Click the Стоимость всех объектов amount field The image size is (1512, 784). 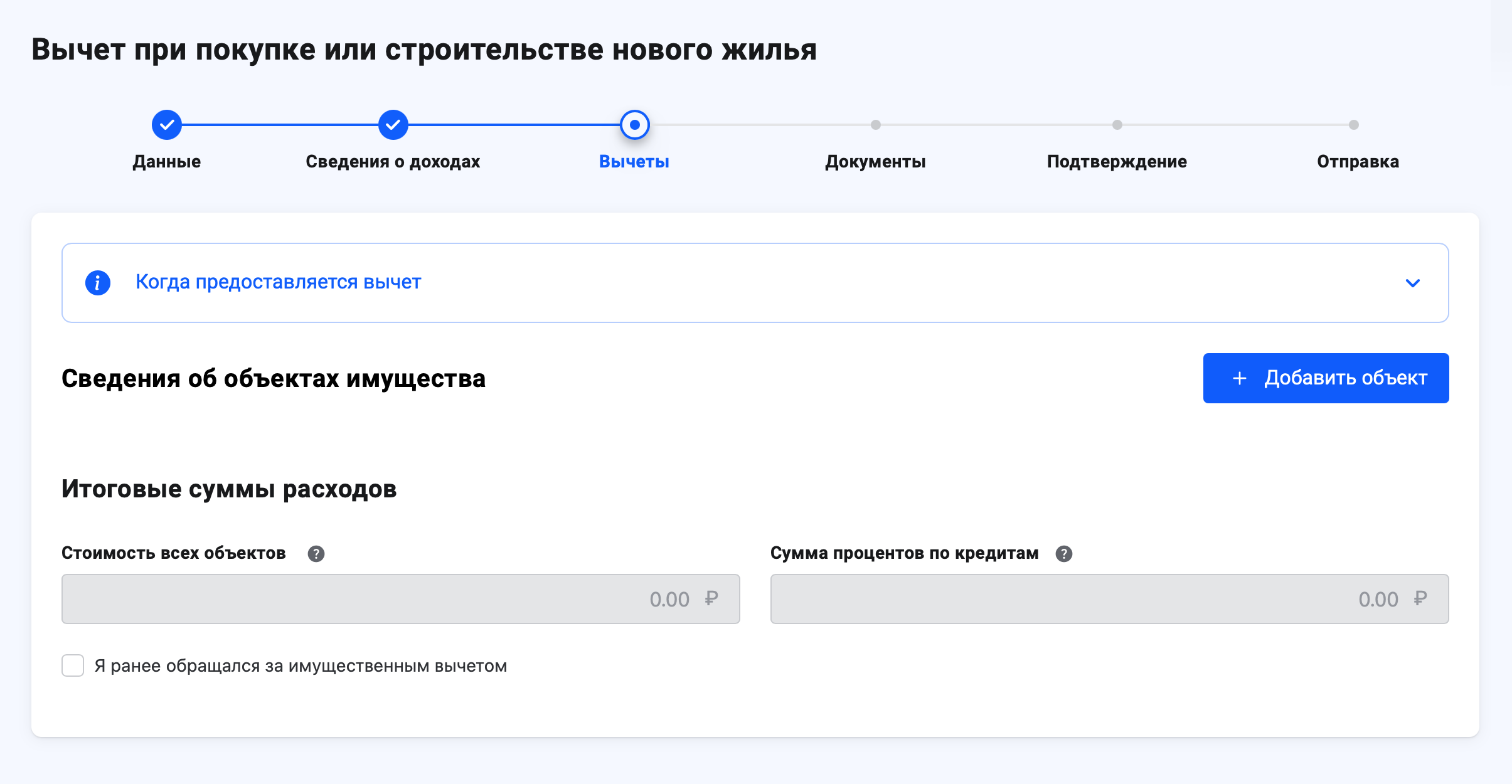(401, 599)
